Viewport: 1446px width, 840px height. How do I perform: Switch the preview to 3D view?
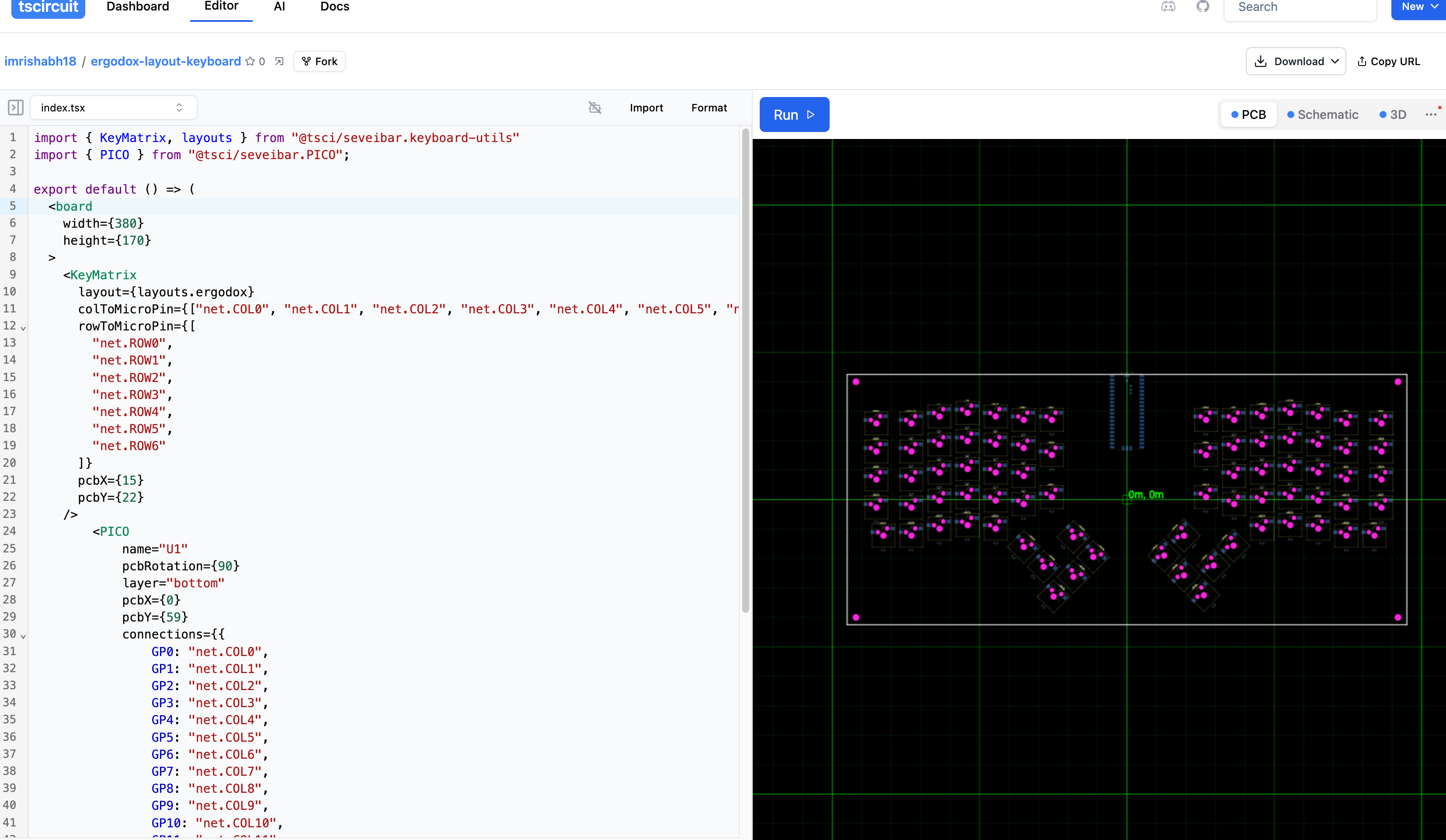point(1393,114)
